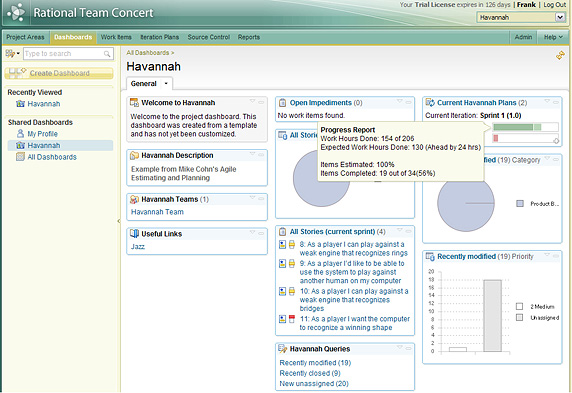572x393 pixels.
Task: Expand the Help menu
Action: (x=553, y=37)
